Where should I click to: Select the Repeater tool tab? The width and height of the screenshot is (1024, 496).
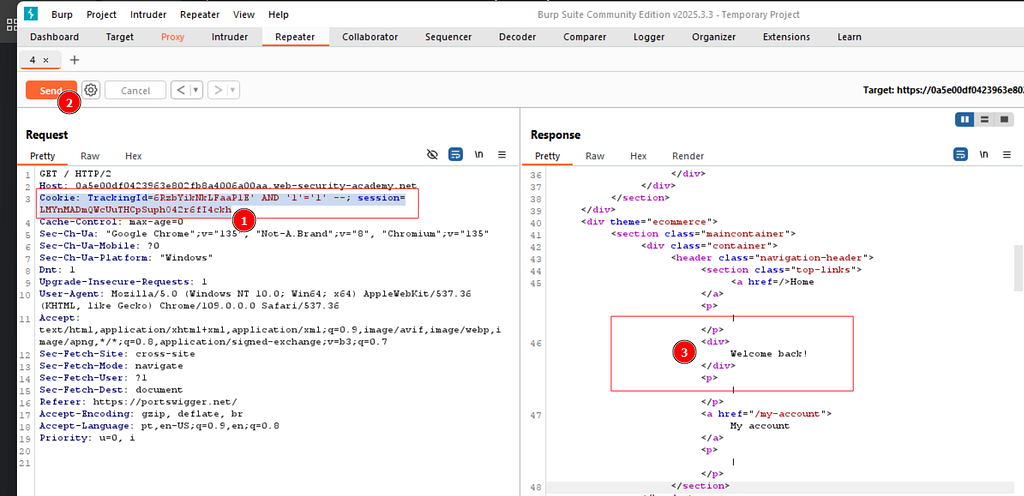coord(295,37)
